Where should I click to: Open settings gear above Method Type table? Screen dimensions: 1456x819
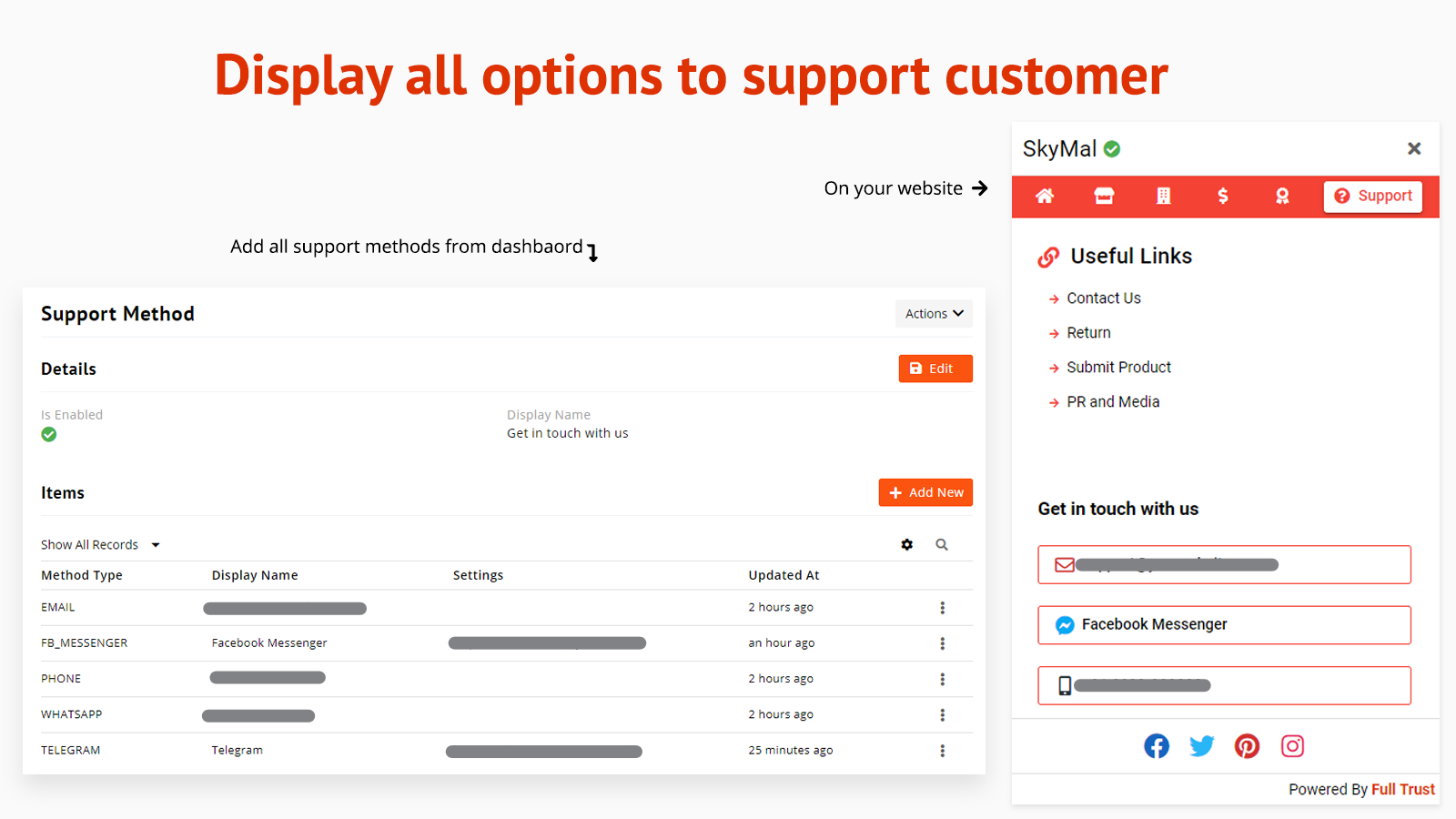[x=906, y=544]
